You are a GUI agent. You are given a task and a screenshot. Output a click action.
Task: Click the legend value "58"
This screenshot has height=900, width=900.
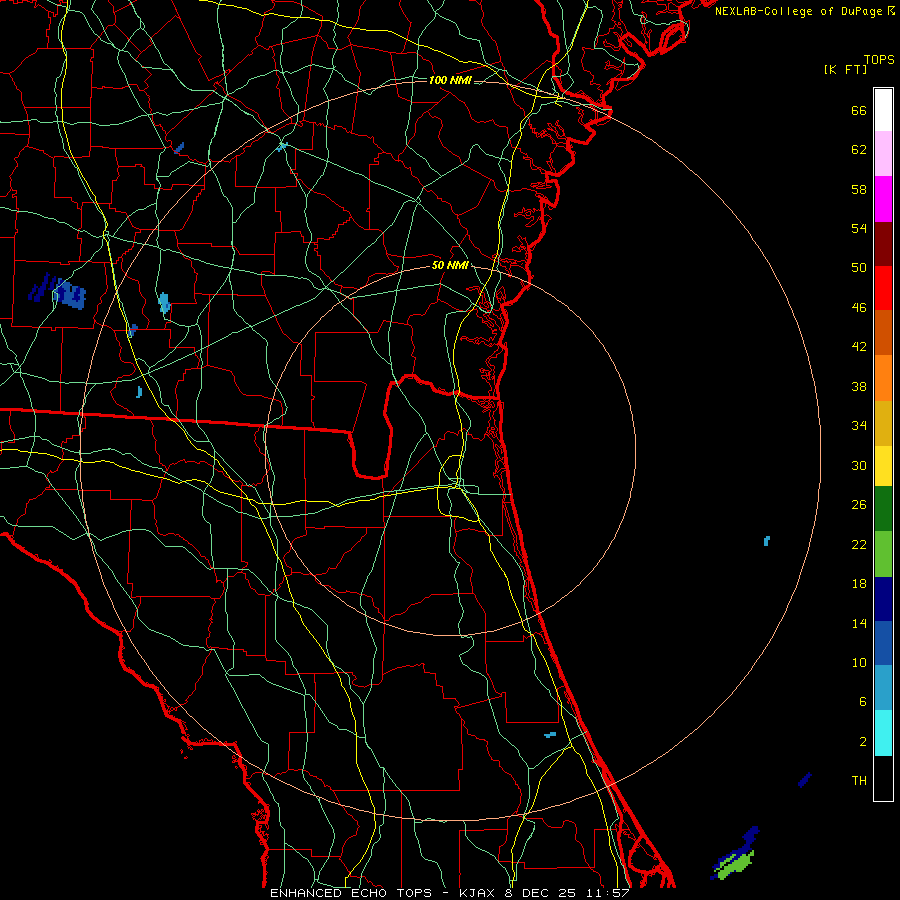point(859,189)
